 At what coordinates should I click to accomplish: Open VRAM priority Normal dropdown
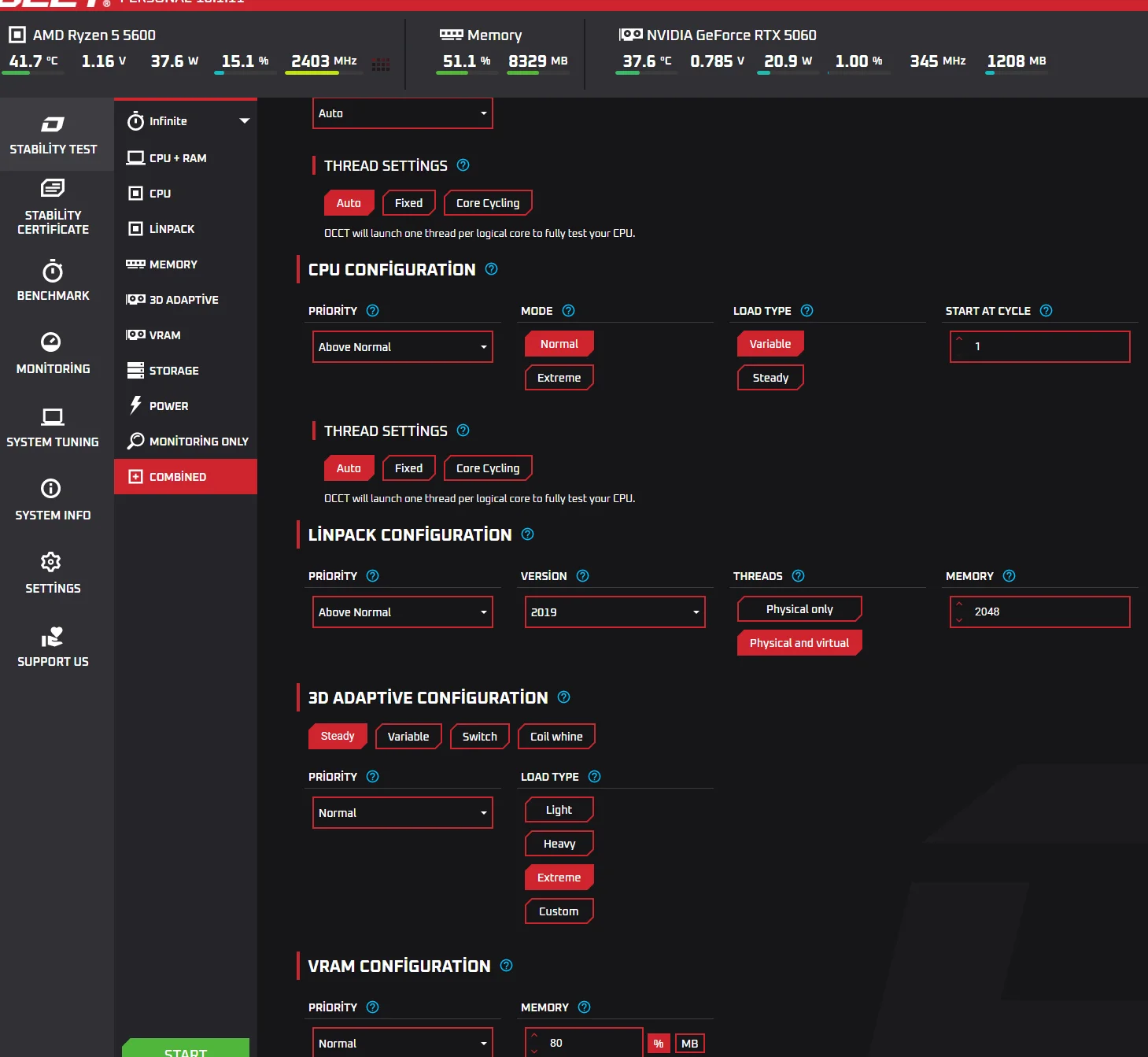click(403, 1043)
